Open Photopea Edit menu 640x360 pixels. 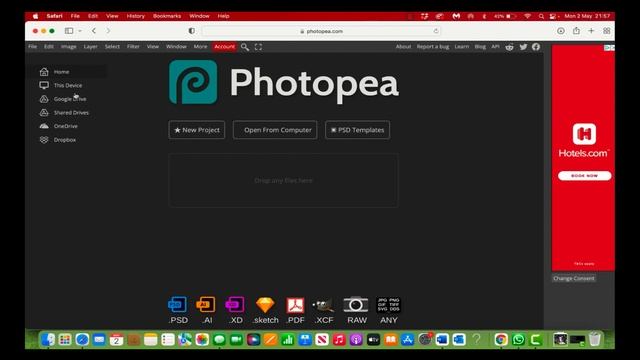coord(49,47)
